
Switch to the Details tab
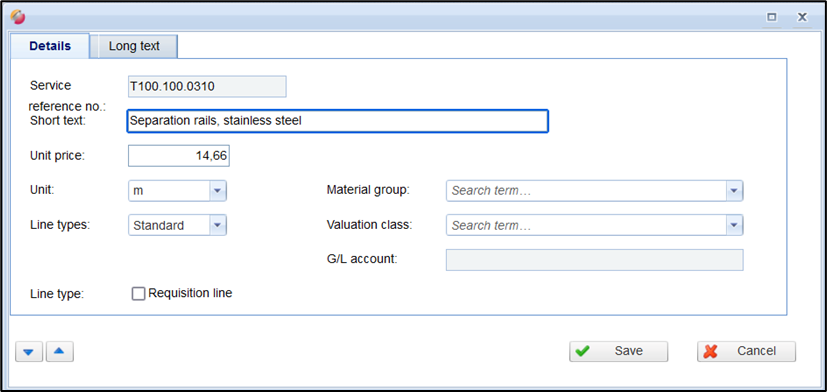click(x=50, y=46)
